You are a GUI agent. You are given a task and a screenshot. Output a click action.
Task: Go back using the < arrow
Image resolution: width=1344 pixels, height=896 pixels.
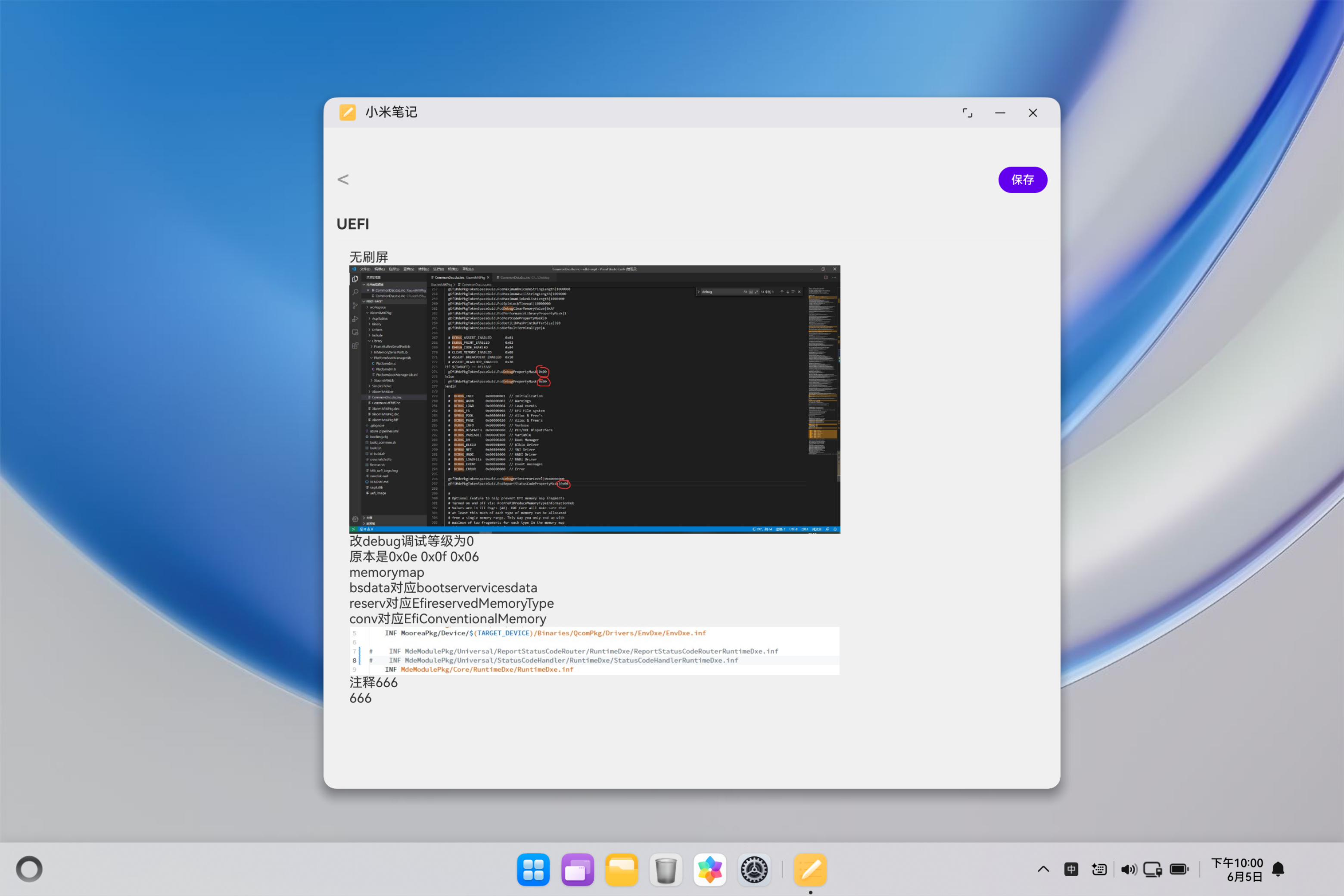point(343,180)
